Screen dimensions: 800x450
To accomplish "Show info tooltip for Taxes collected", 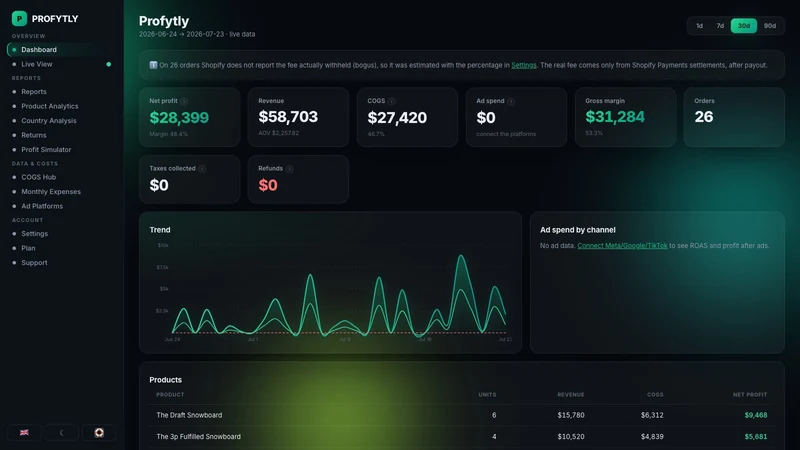I will click(x=202, y=168).
